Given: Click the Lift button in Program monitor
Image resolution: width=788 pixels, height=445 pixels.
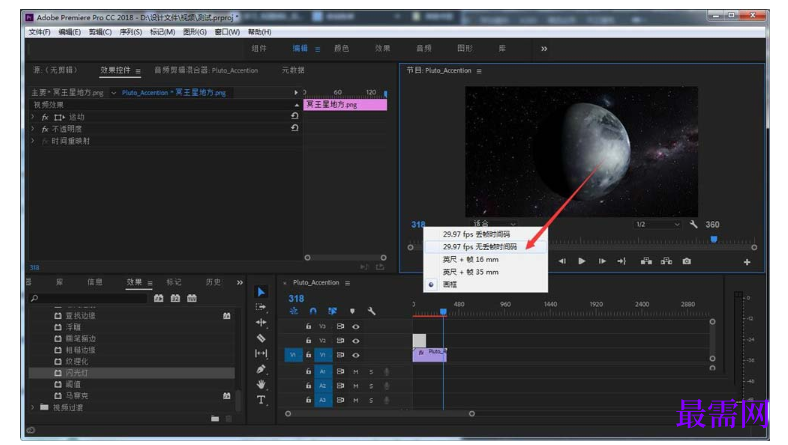Looking at the screenshot, I should (x=646, y=261).
